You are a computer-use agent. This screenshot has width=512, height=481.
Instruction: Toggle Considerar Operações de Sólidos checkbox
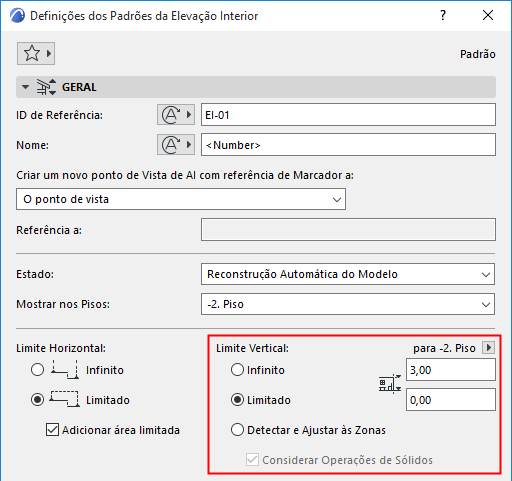[252, 460]
